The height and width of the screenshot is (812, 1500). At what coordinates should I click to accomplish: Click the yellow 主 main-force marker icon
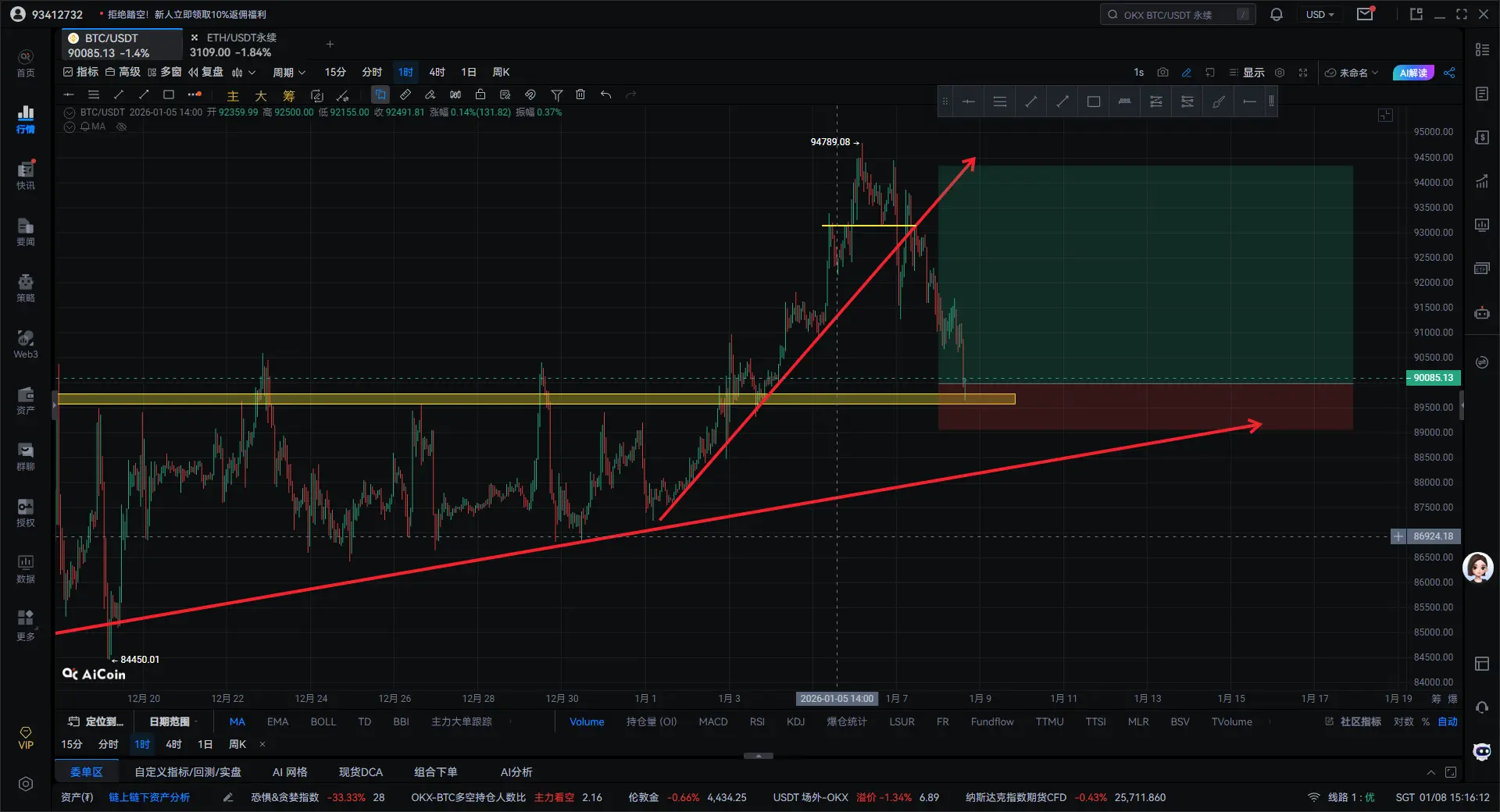233,95
